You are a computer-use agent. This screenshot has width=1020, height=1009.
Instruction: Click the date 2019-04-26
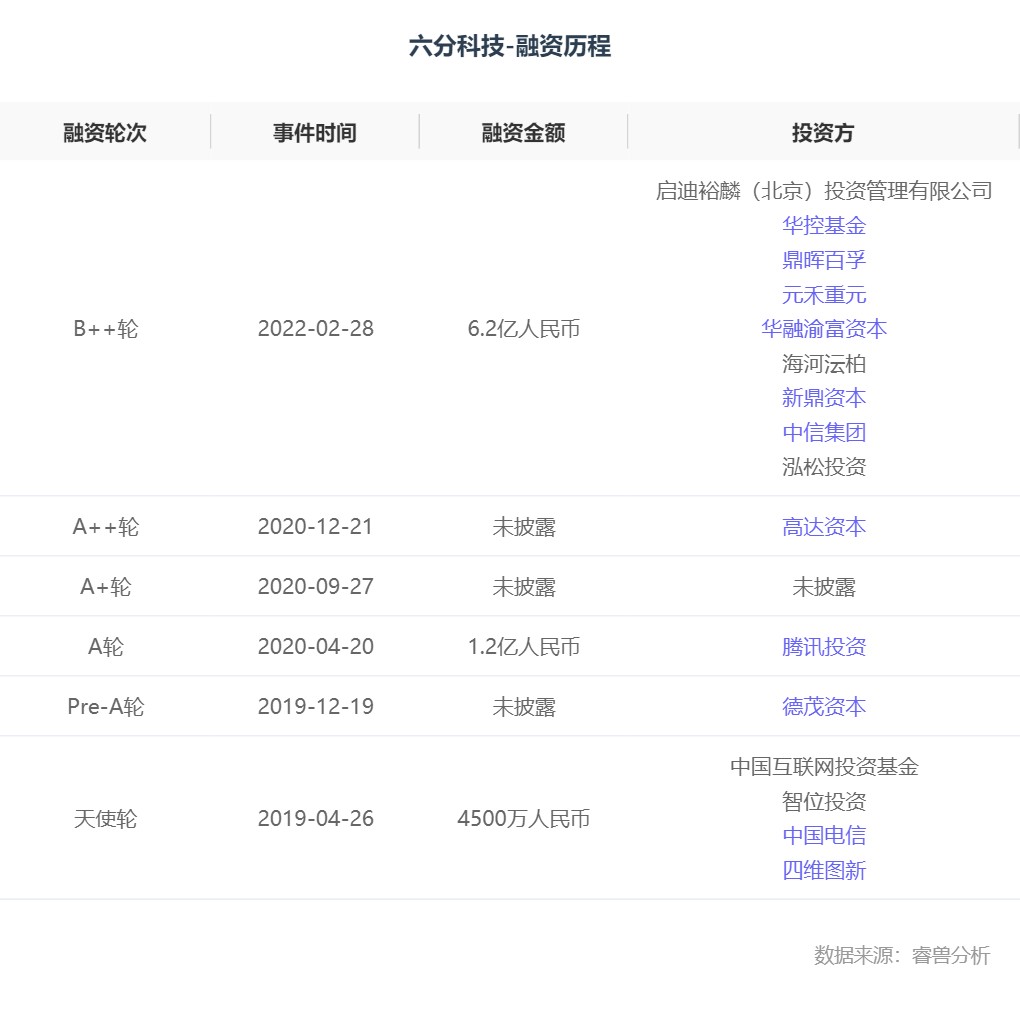point(315,818)
